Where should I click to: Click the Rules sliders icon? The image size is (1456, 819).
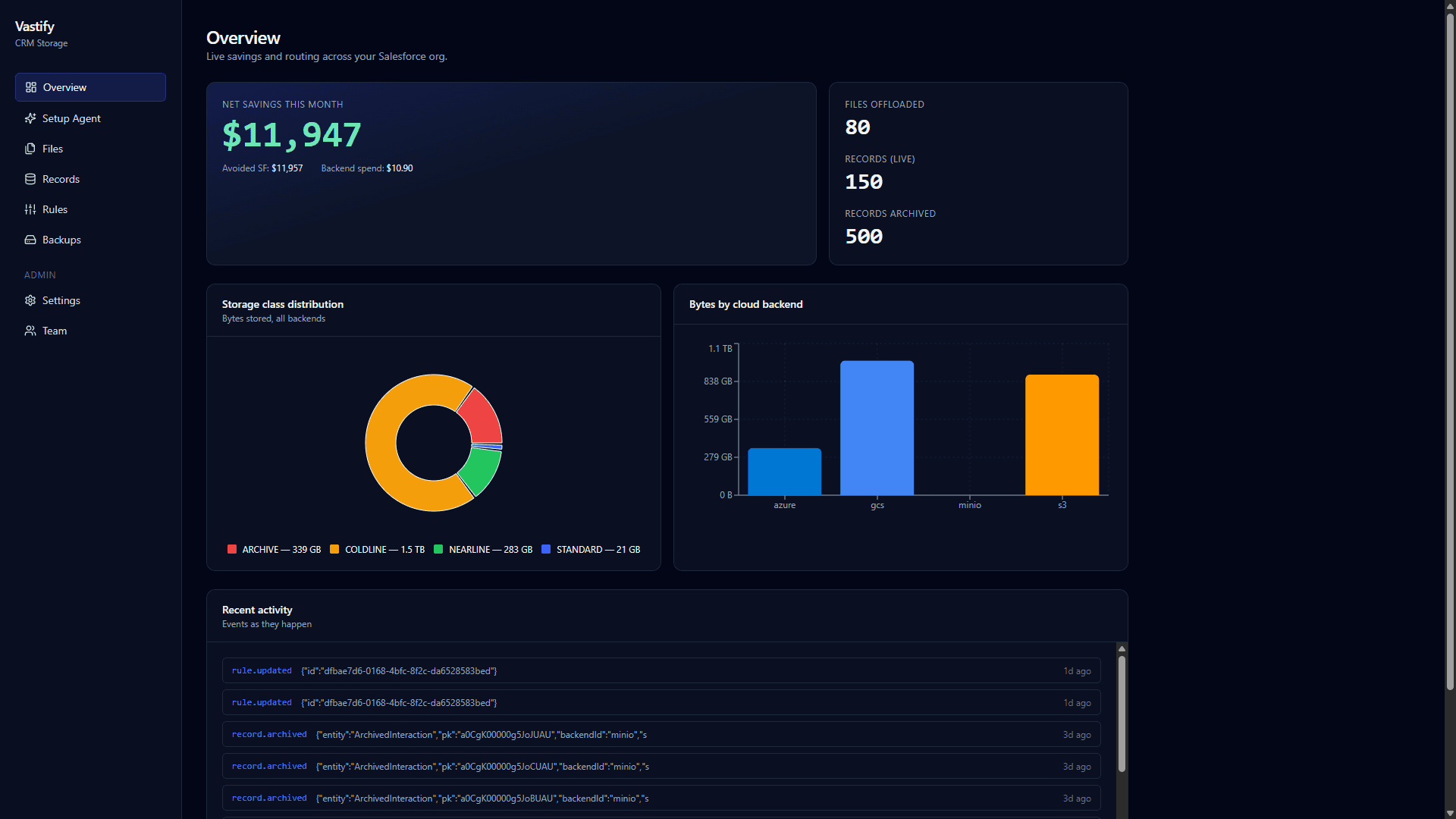(x=30, y=209)
